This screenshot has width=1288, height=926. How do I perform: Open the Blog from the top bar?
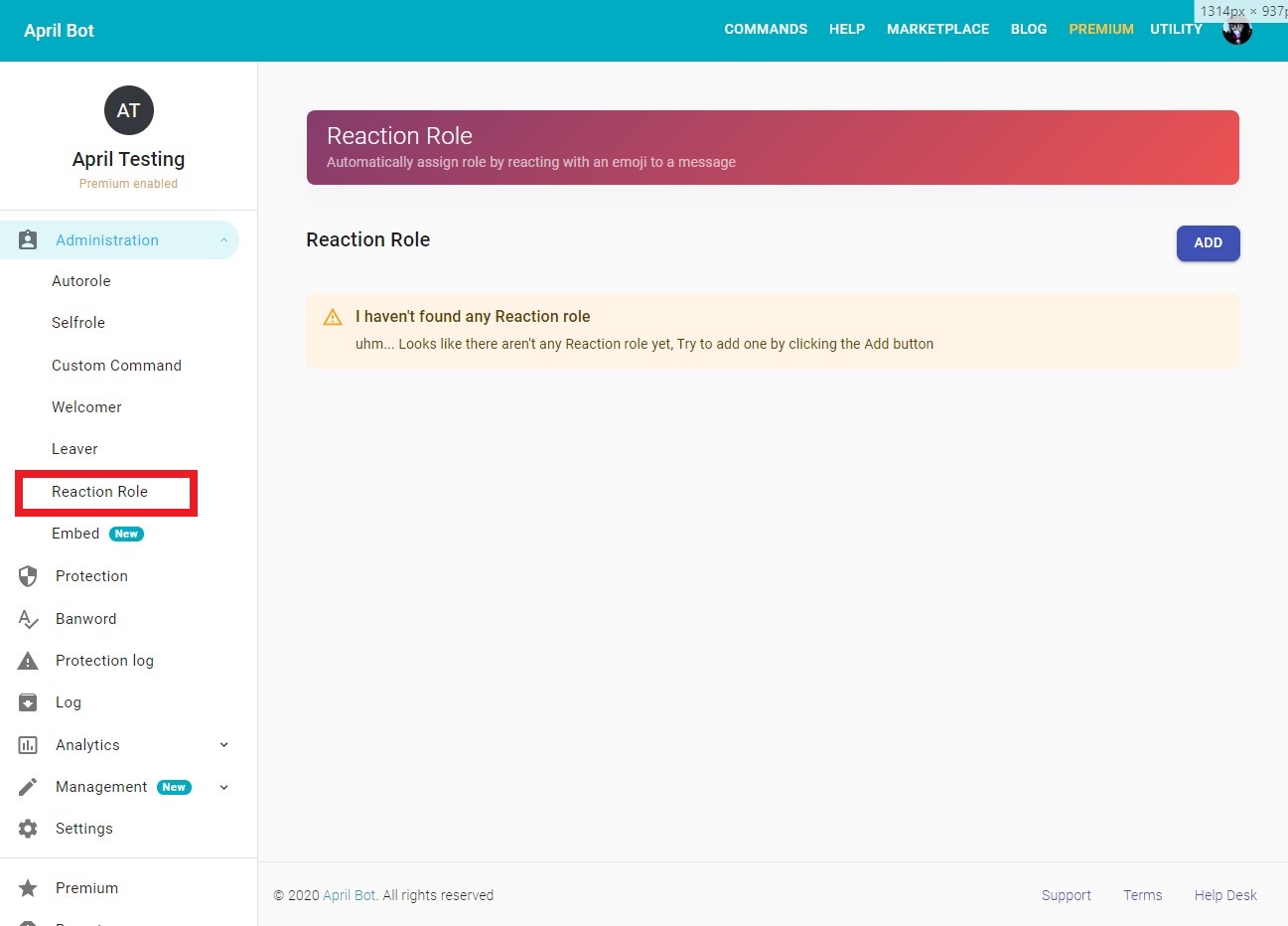[x=1029, y=30]
